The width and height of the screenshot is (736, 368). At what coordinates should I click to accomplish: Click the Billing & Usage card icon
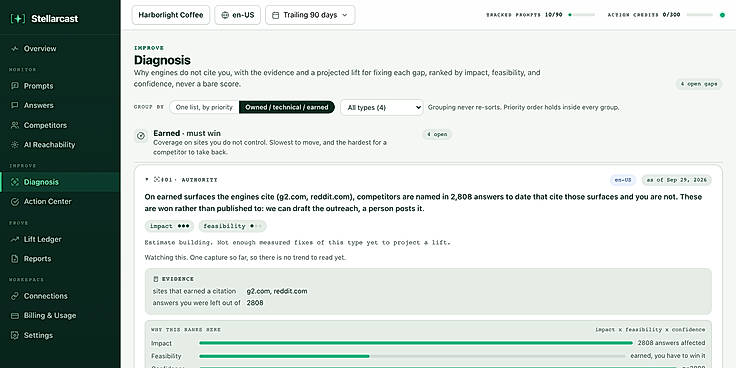tap(15, 316)
